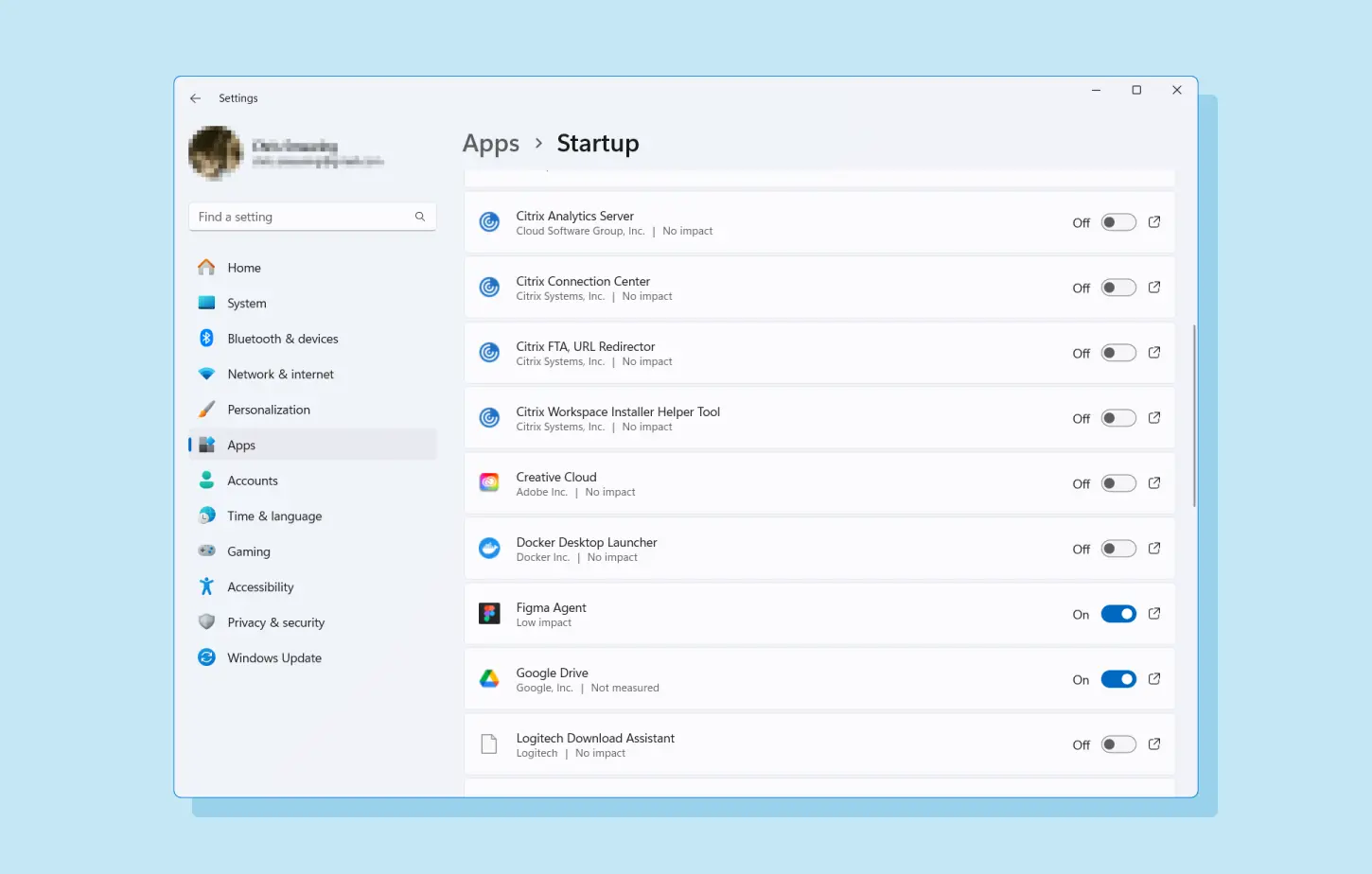This screenshot has width=1372, height=874.
Task: Open Windows Update from the sidebar
Action: pos(273,657)
